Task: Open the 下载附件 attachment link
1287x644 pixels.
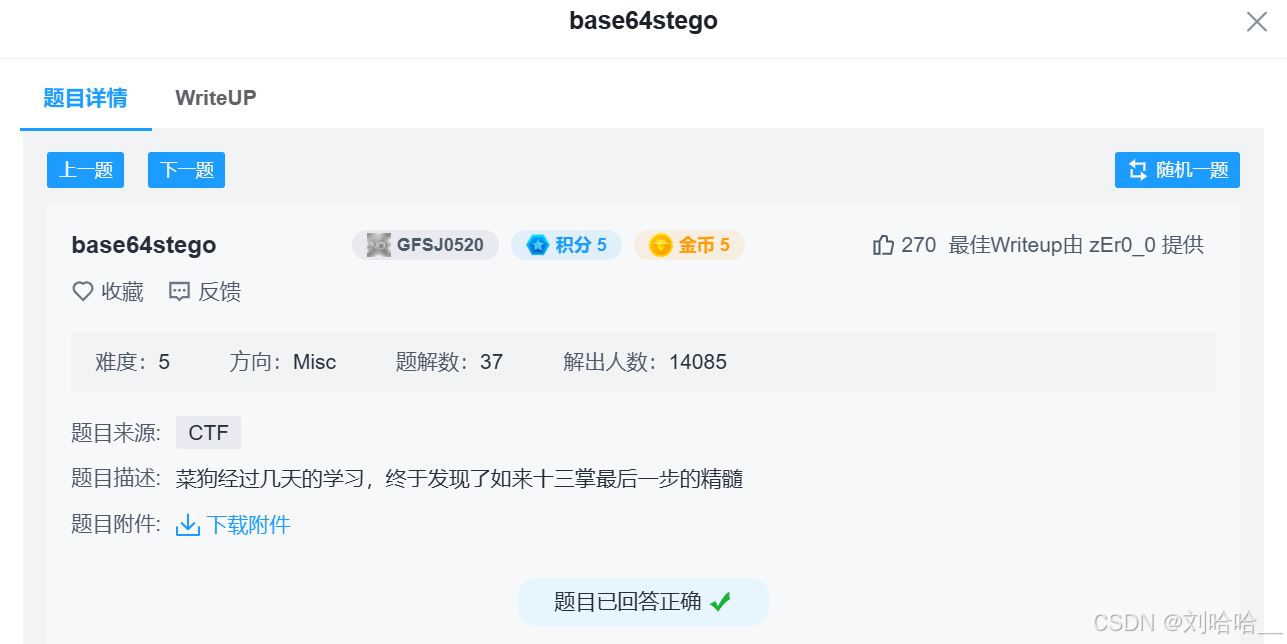Action: click(249, 524)
